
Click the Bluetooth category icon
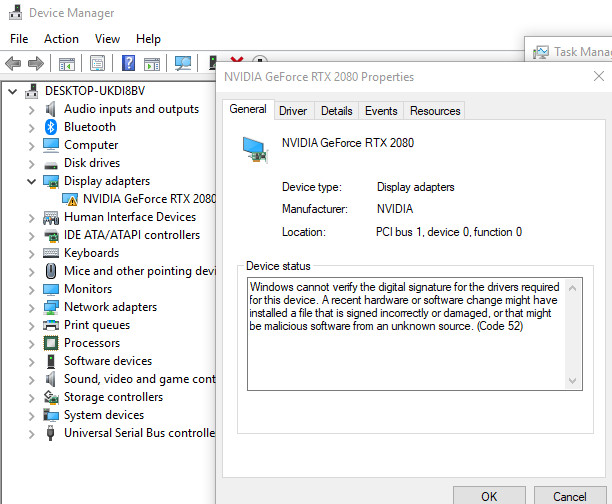(51, 127)
